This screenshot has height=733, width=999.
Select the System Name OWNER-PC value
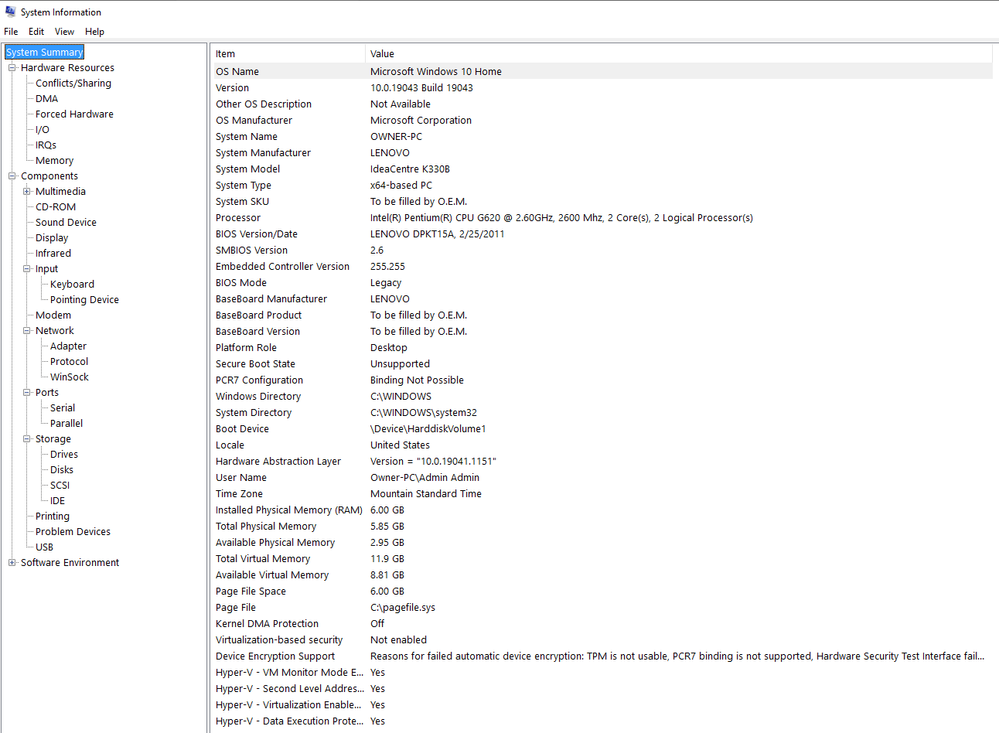click(x=396, y=136)
